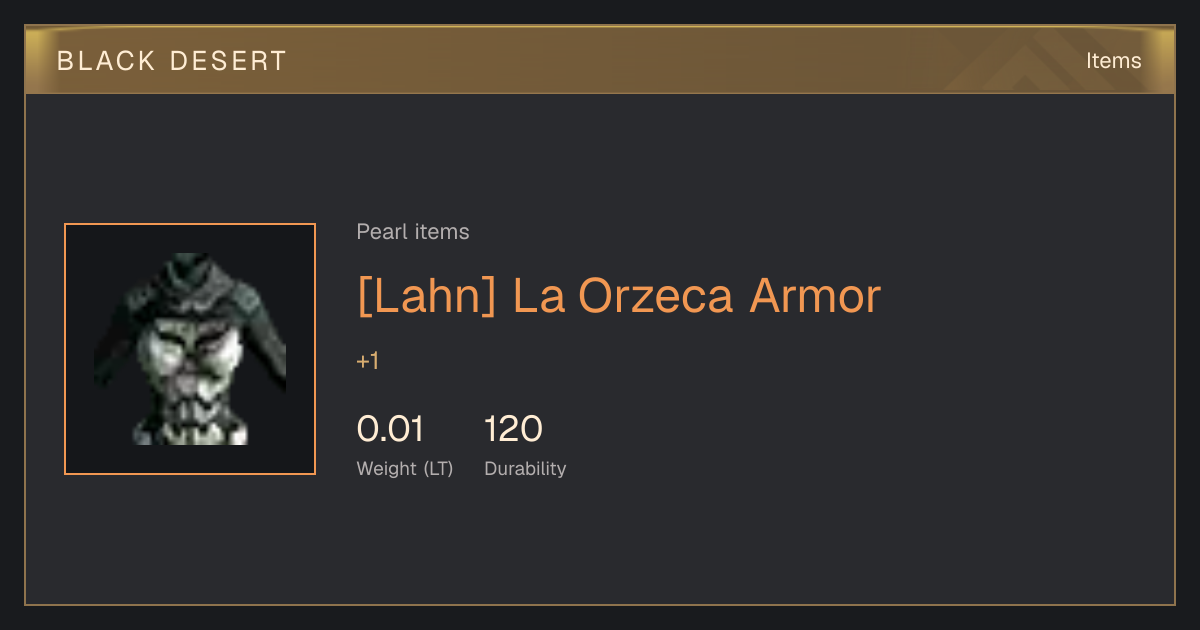Select the Pearl items category label
Image resolution: width=1200 pixels, height=630 pixels.
[x=413, y=232]
